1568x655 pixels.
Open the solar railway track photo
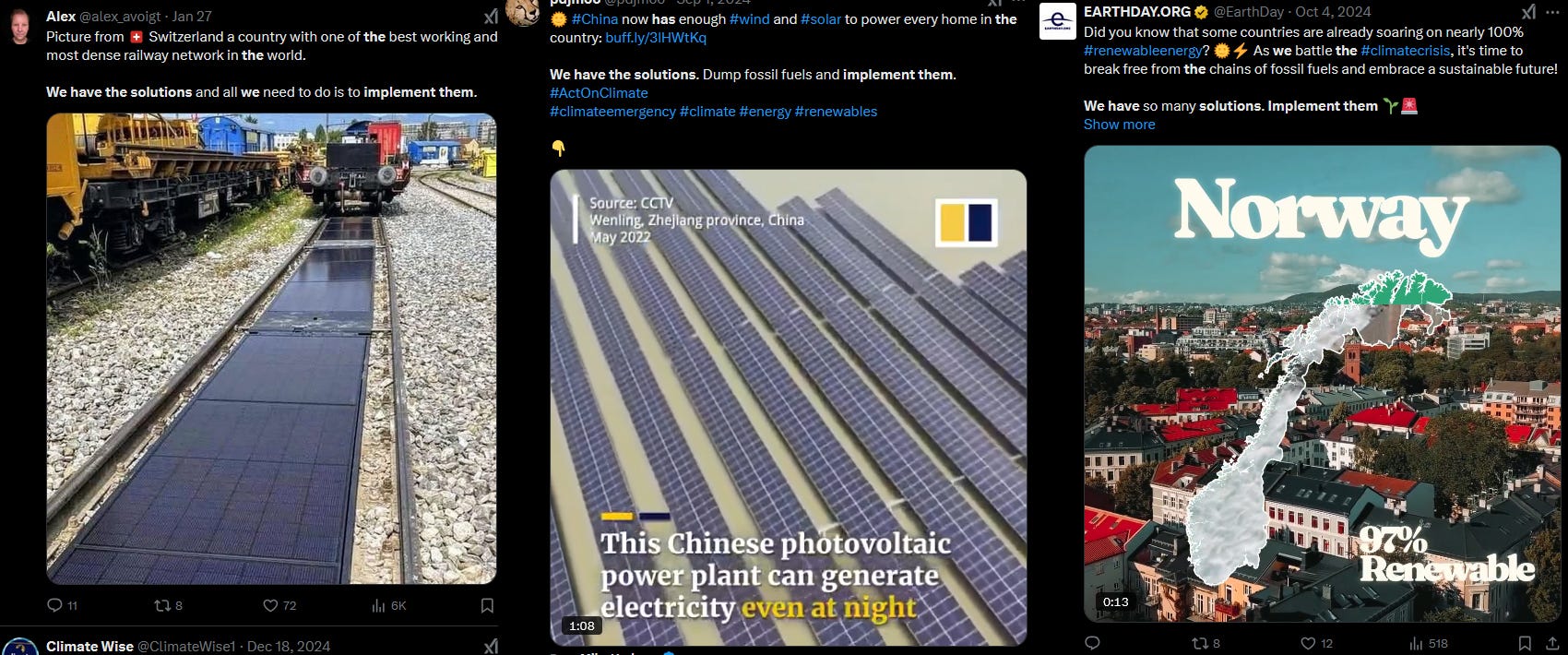click(x=271, y=349)
